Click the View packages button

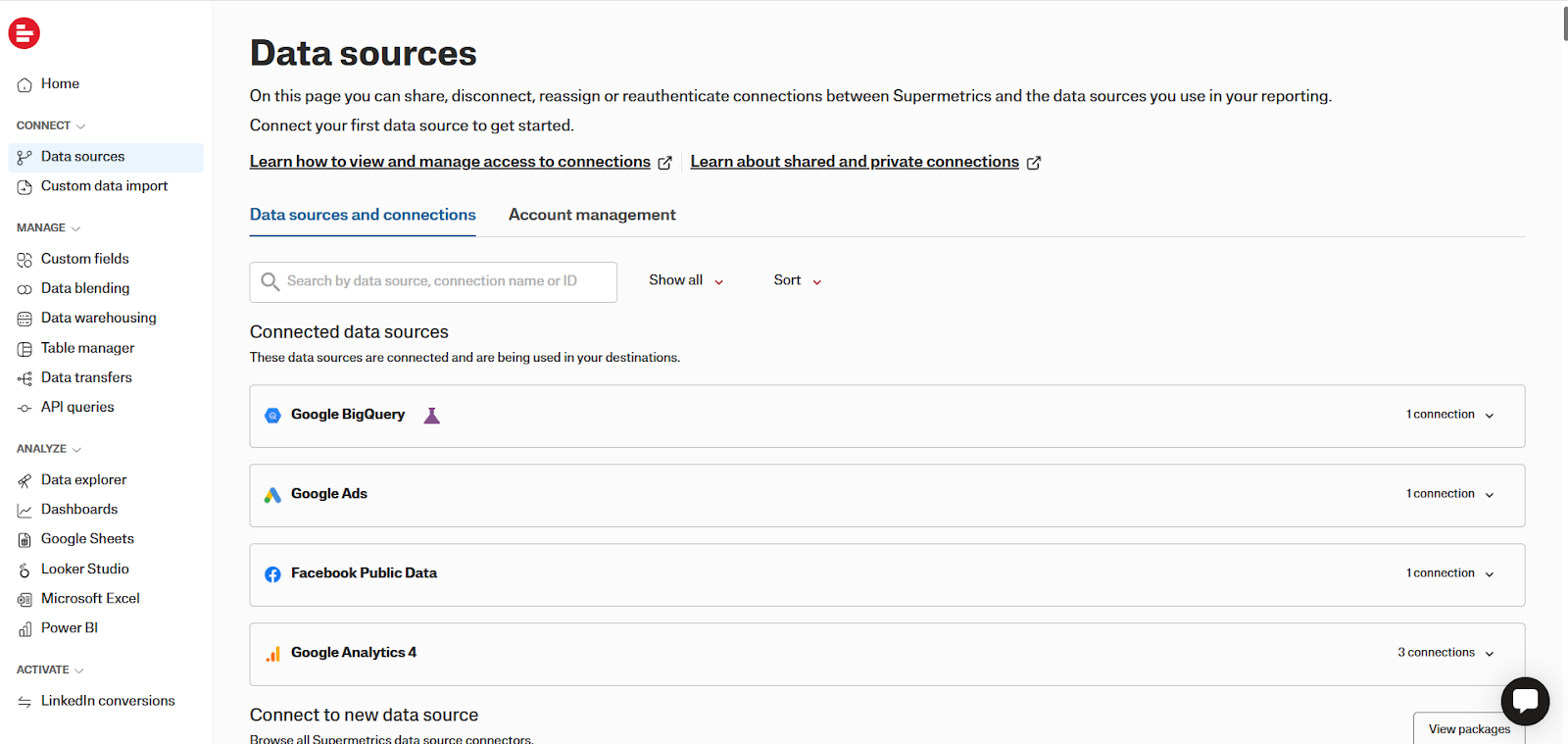click(x=1469, y=728)
